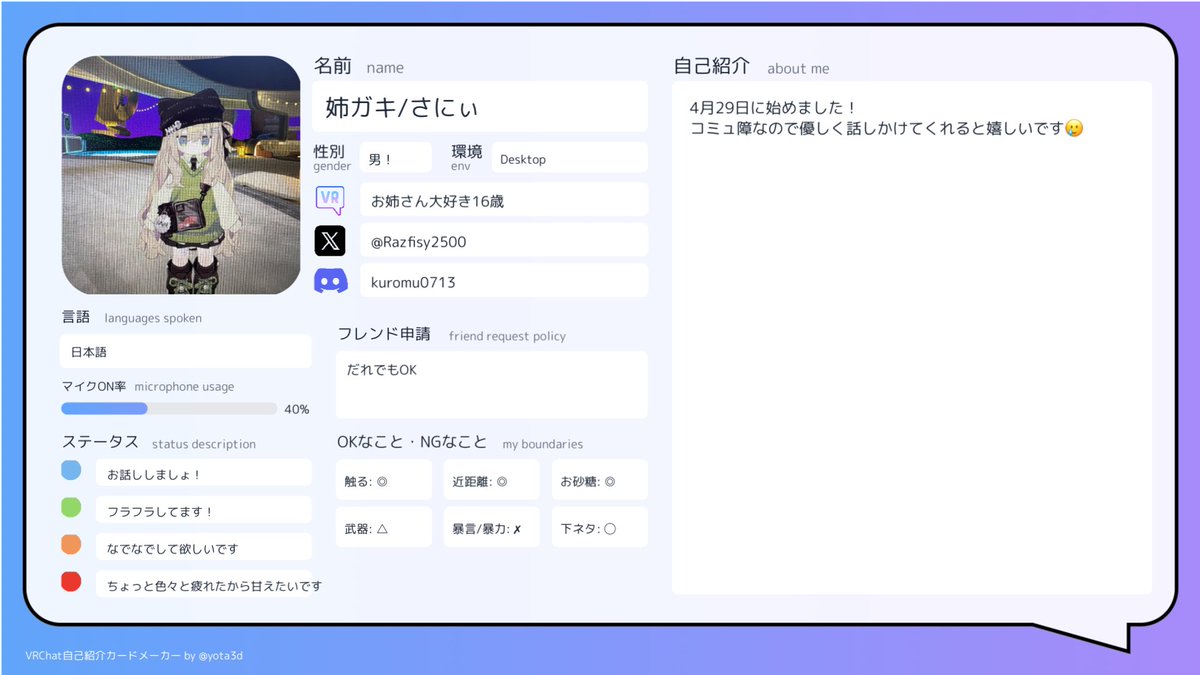Click the languages field showing 日本語
The image size is (1200, 675).
[x=186, y=352]
